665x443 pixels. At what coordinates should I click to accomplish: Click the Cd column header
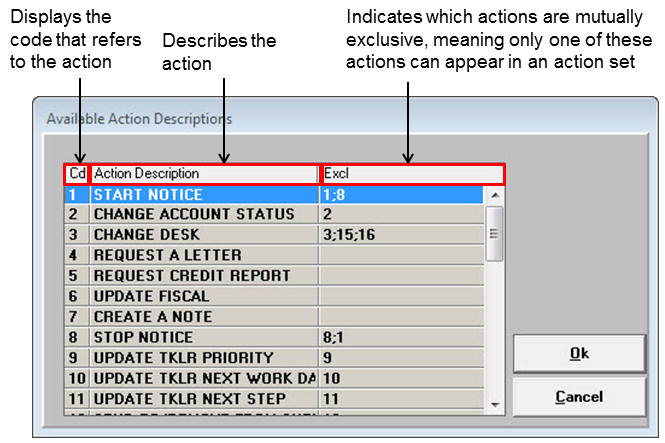[77, 174]
